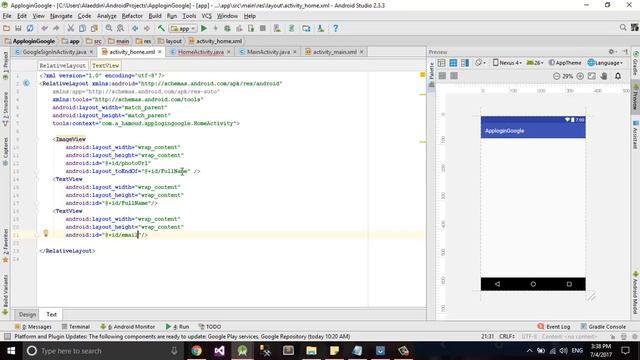Redo using the toolbar arrow icon

[x=56, y=28]
